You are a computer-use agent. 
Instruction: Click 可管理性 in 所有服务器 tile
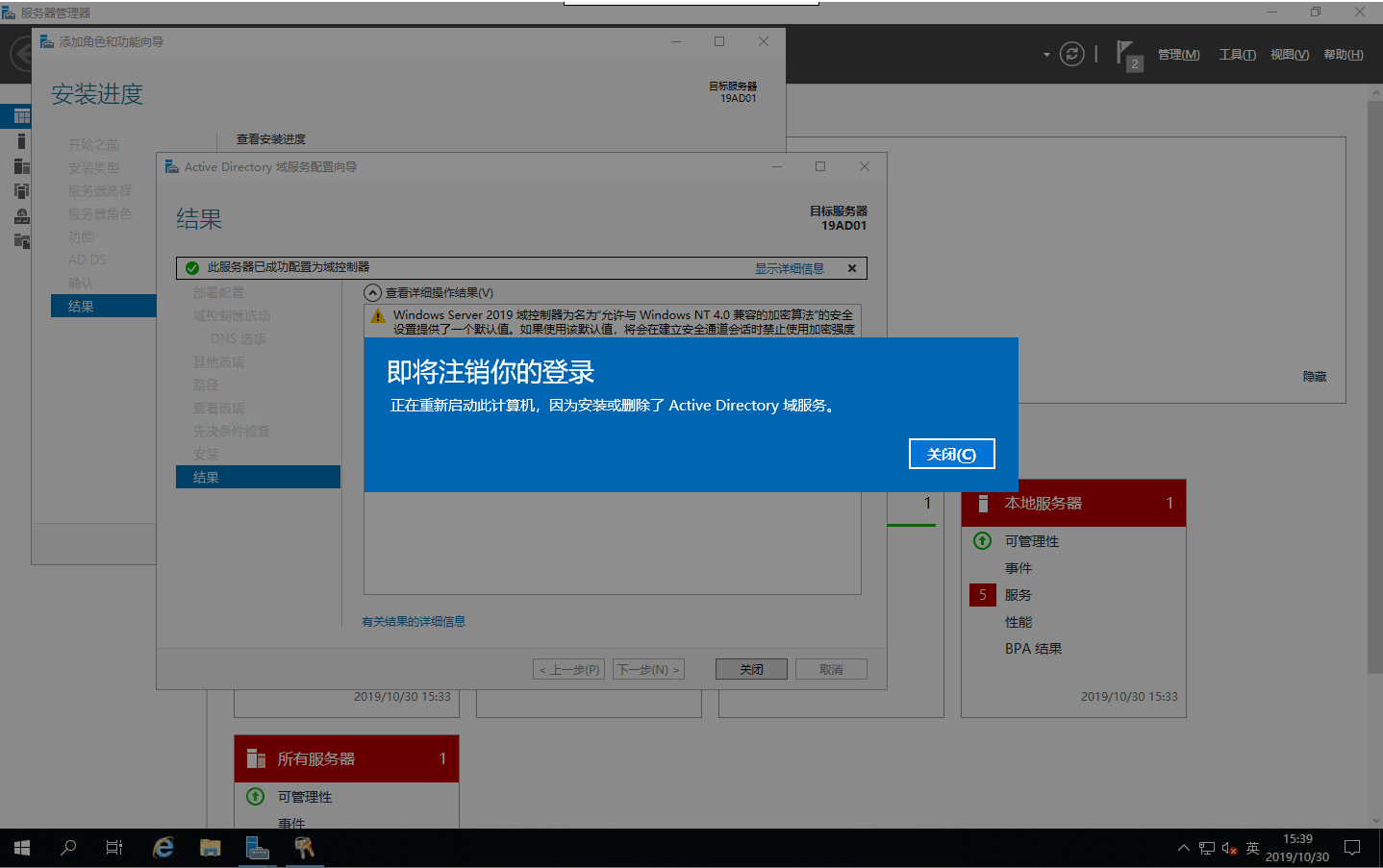304,797
